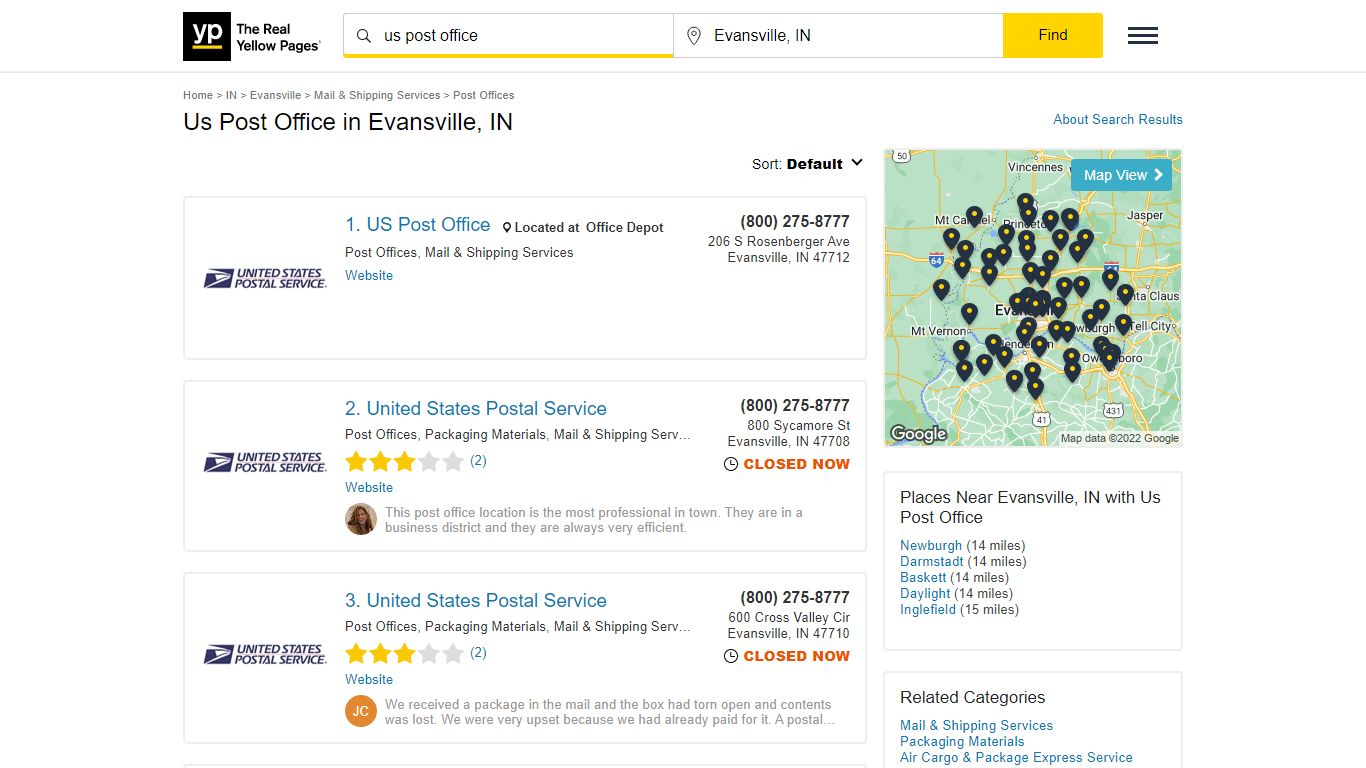
Task: Click the clock icon beside Cross Valley Cir Closed Now
Action: point(731,656)
